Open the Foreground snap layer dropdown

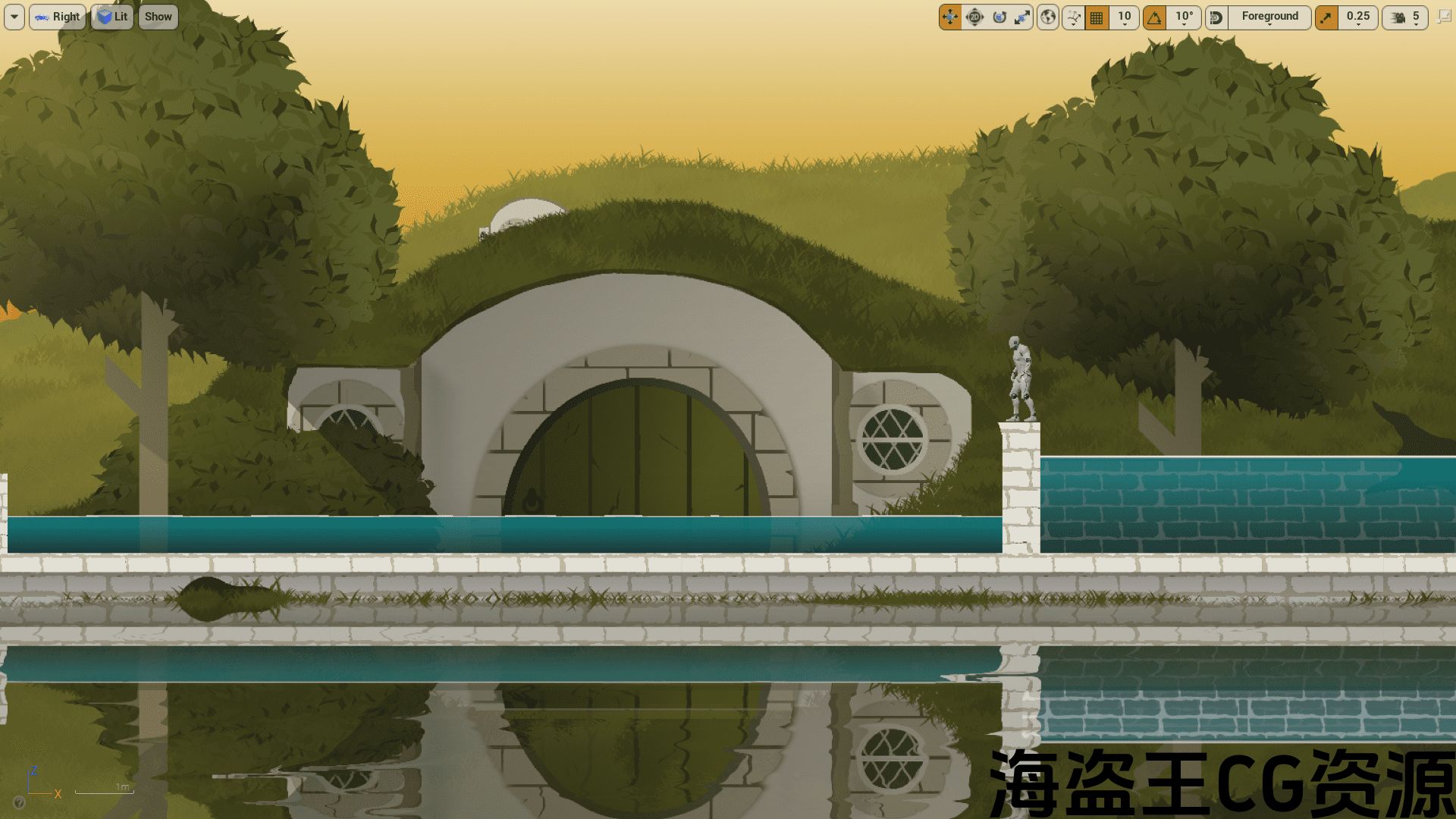[x=1269, y=17]
